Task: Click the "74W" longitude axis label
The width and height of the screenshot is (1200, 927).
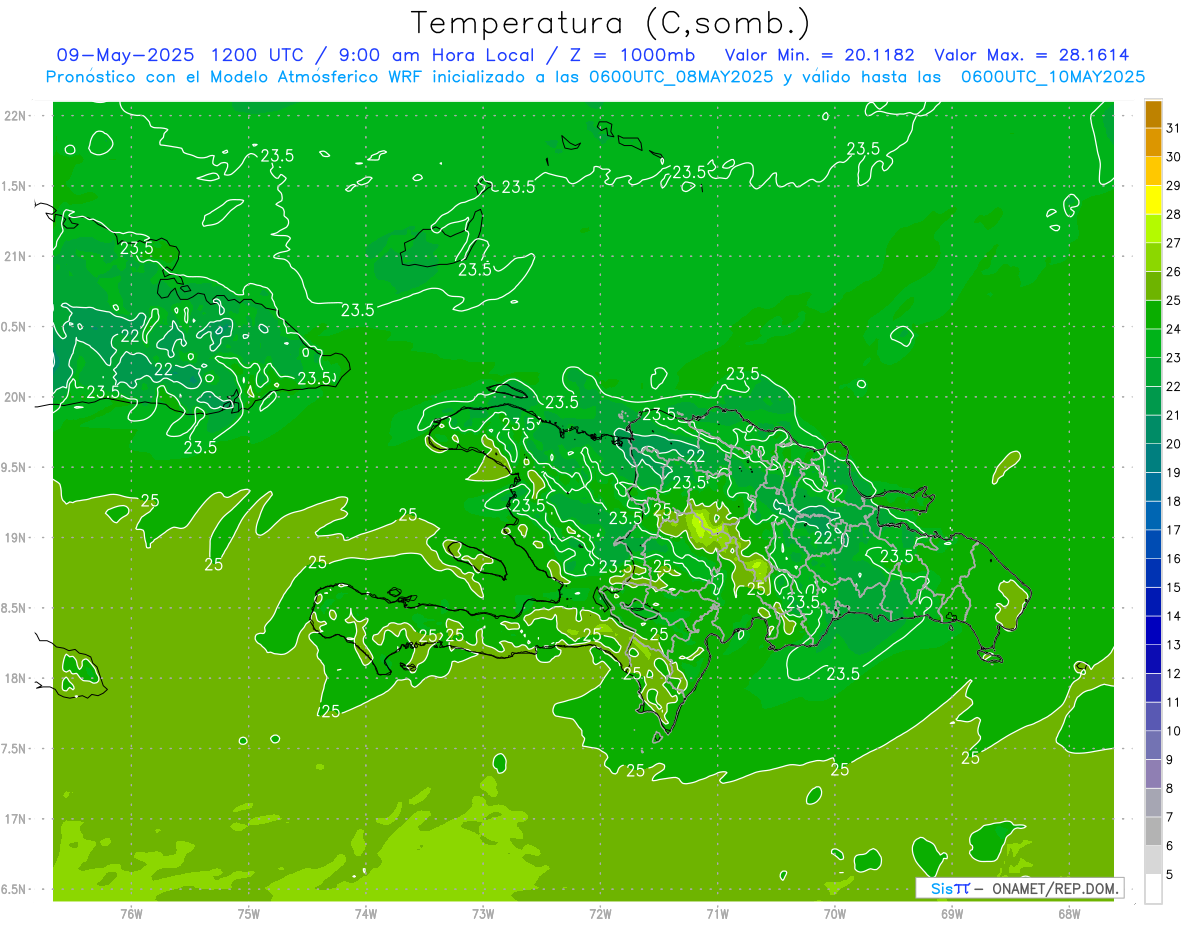Action: [366, 914]
